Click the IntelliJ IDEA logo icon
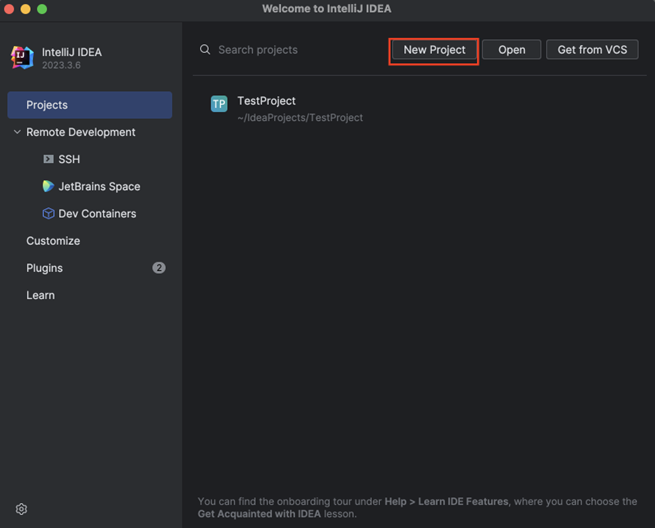 tap(22, 58)
